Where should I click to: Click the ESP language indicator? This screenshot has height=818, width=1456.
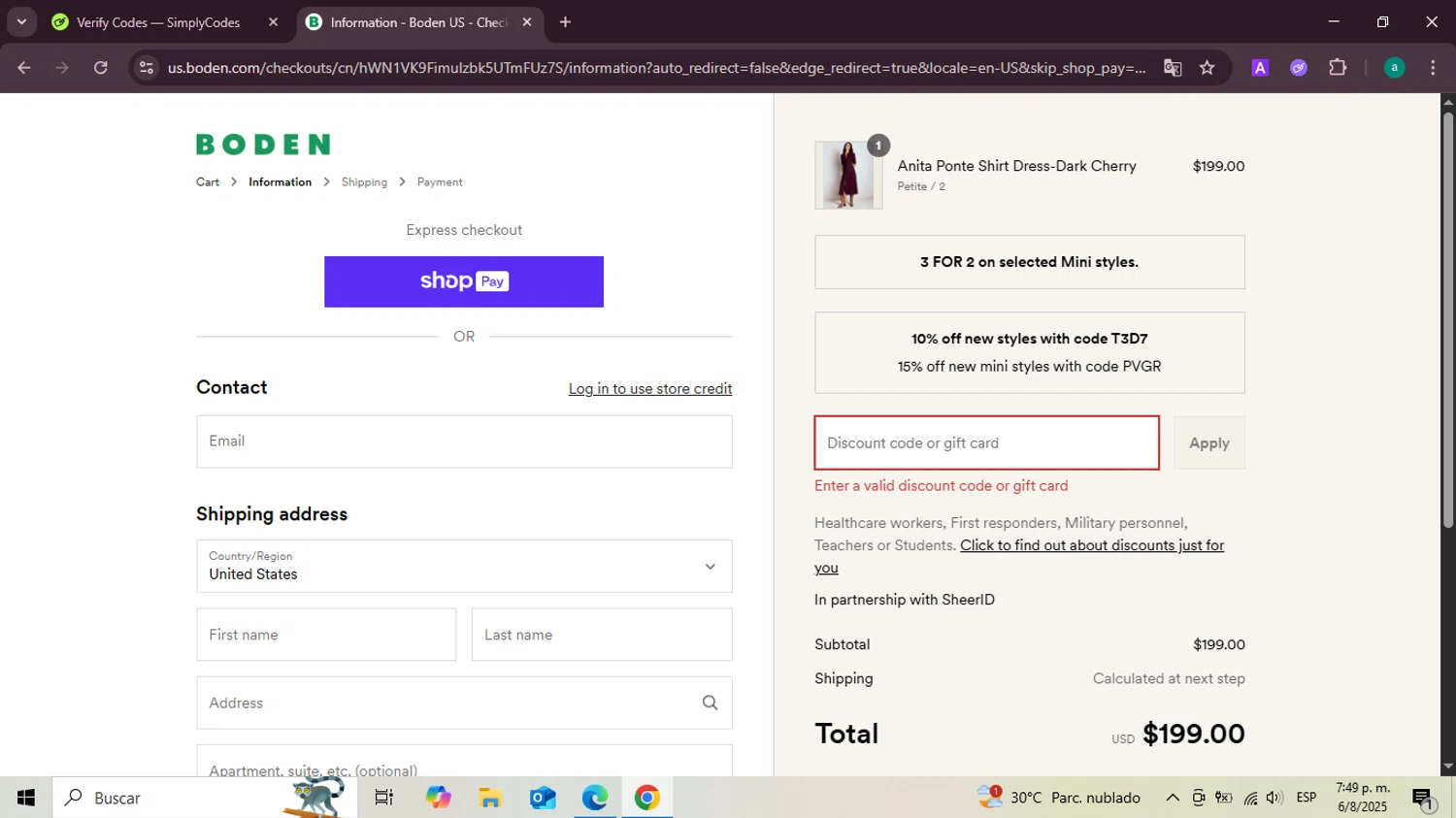click(1307, 798)
